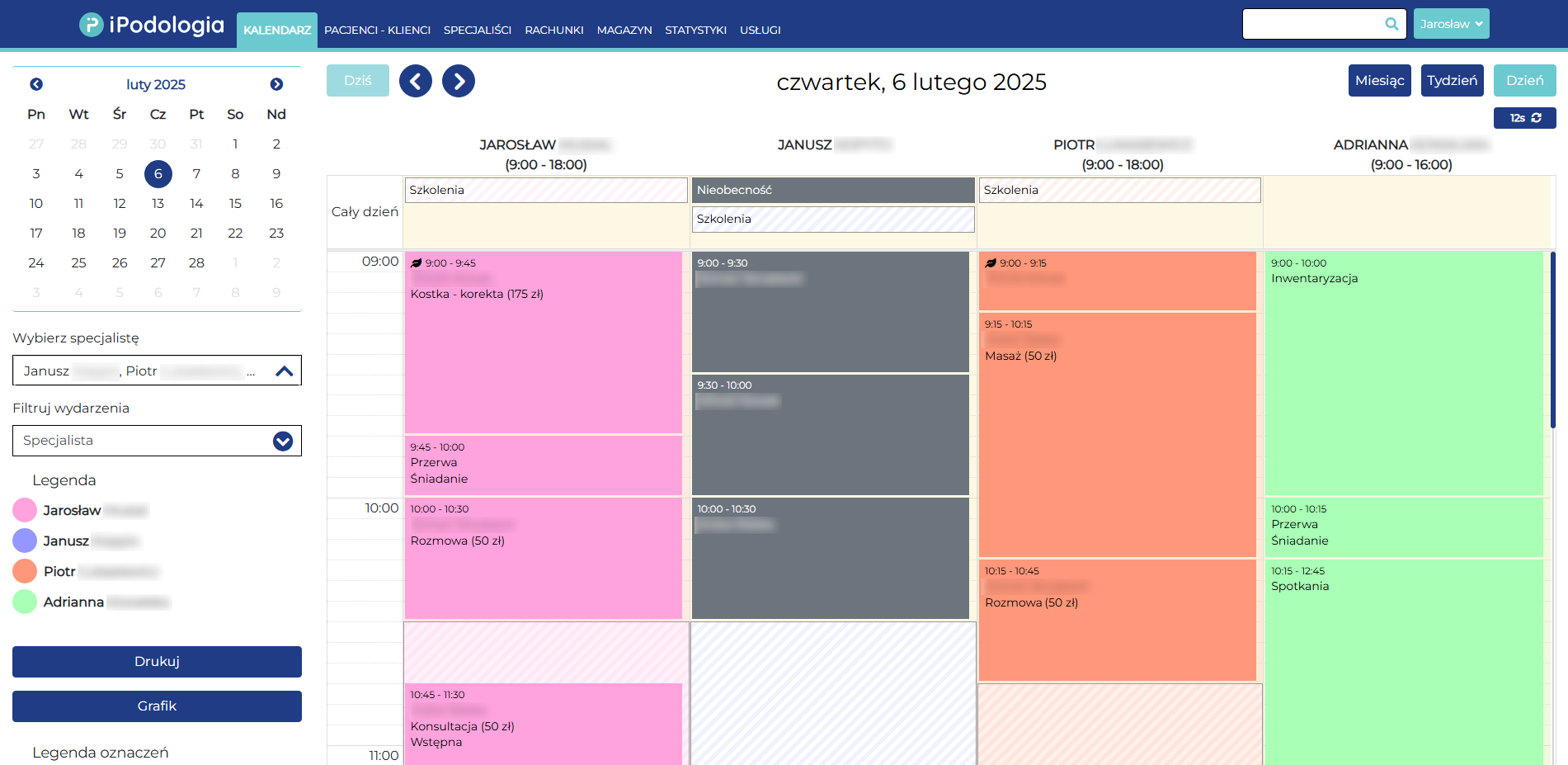Open the Jarosław user account dropdown

point(1451,23)
